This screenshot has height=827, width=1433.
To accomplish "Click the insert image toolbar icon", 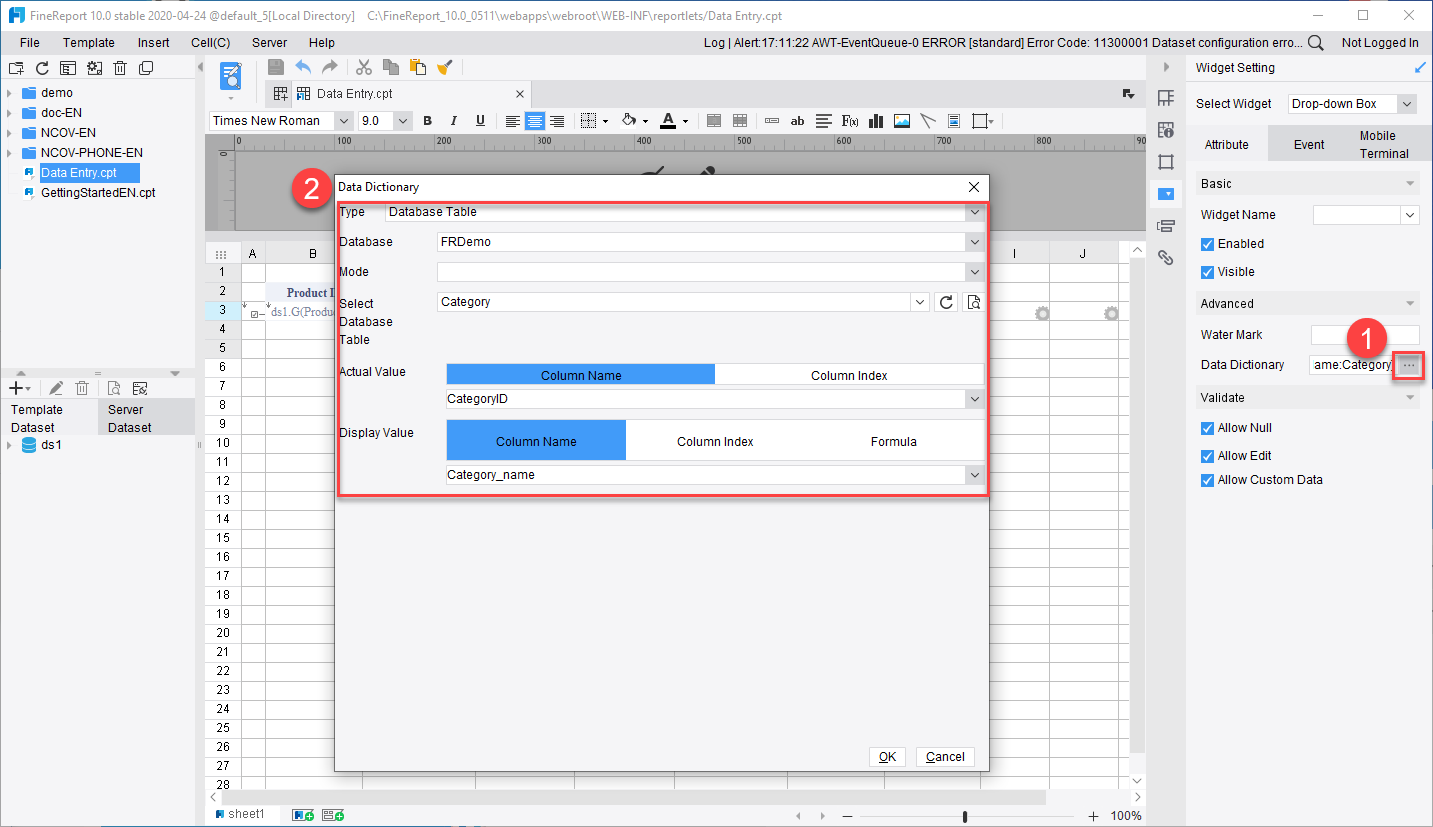I will click(x=901, y=121).
